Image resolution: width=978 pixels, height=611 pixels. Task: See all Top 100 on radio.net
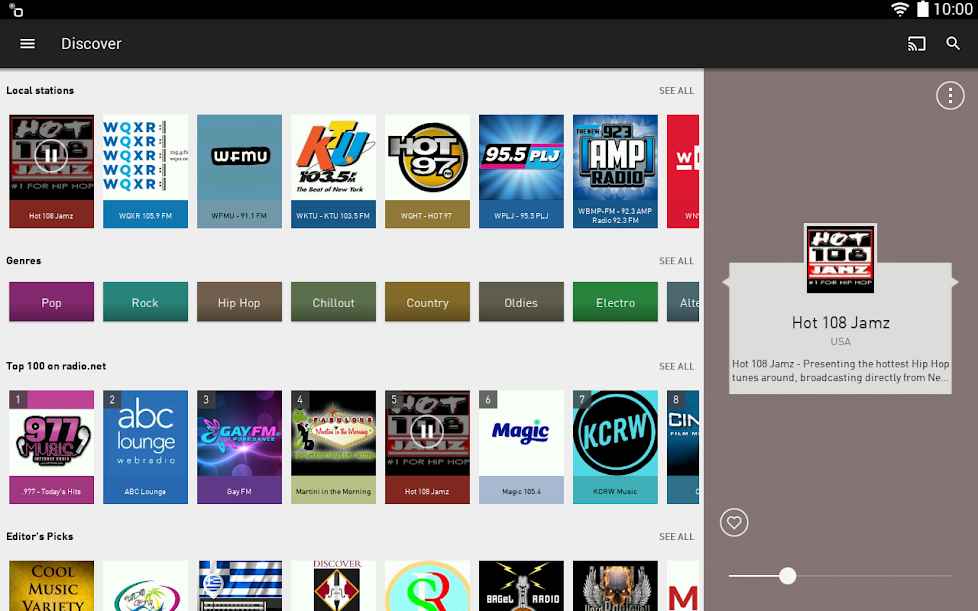(x=677, y=367)
